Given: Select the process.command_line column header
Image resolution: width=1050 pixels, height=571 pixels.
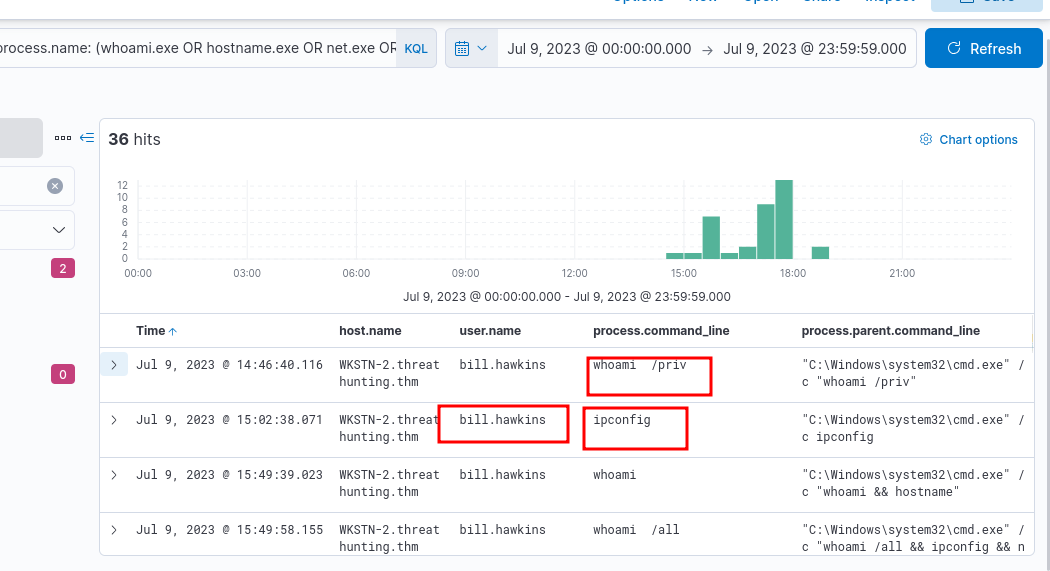Looking at the screenshot, I should [661, 331].
